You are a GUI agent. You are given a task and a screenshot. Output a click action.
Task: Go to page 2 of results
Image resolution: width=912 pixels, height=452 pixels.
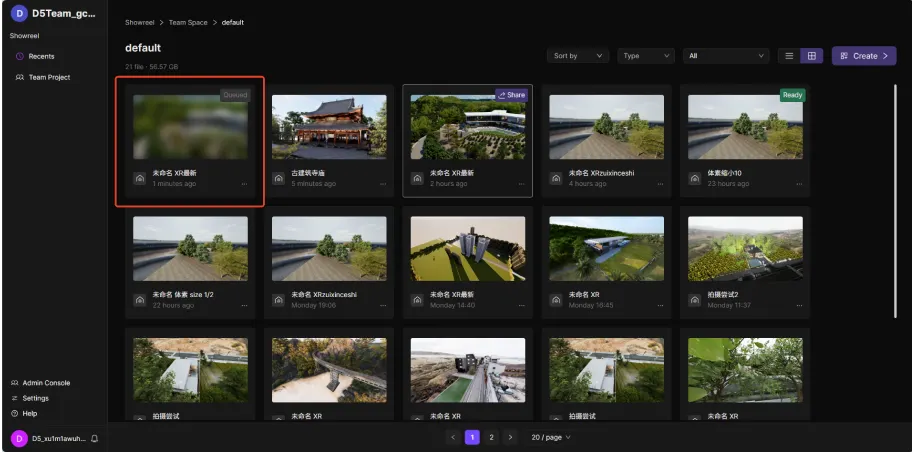pyautogui.click(x=491, y=437)
